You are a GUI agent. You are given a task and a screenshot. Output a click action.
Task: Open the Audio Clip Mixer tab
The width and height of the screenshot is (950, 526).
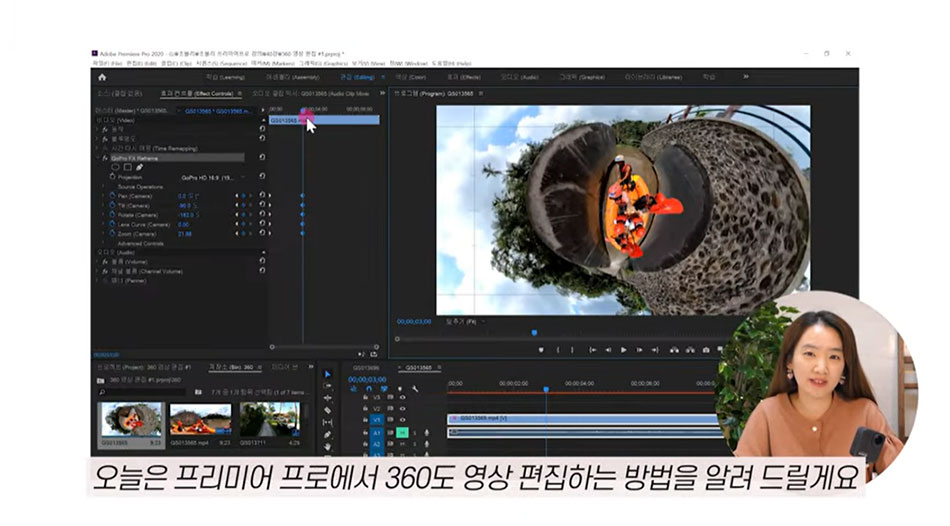coord(311,93)
